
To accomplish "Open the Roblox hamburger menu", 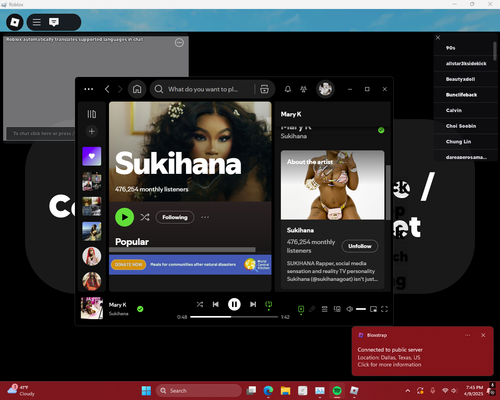I will coord(37,22).
